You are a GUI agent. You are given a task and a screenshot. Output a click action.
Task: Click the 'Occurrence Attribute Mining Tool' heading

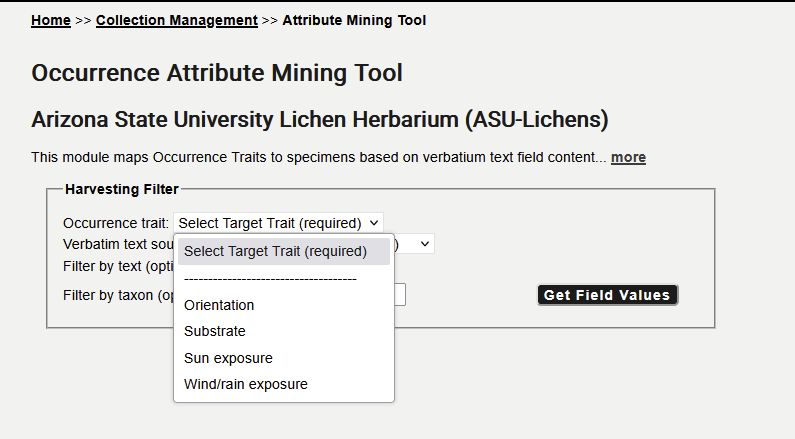217,73
